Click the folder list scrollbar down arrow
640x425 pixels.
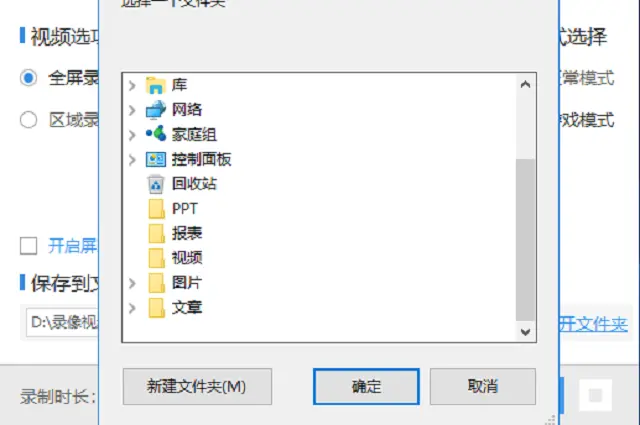(526, 332)
